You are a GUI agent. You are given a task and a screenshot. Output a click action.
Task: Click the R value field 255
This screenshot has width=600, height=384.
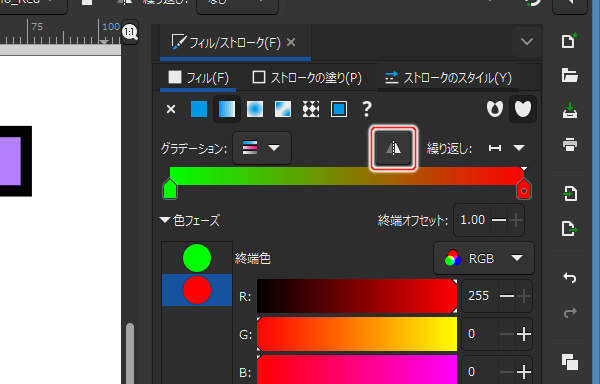[x=479, y=296]
